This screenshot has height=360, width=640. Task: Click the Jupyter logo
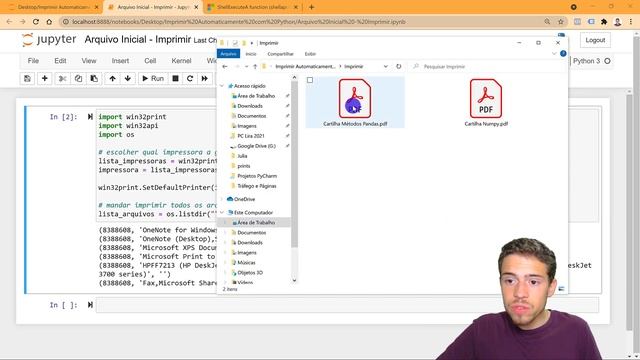pyautogui.click(x=49, y=40)
